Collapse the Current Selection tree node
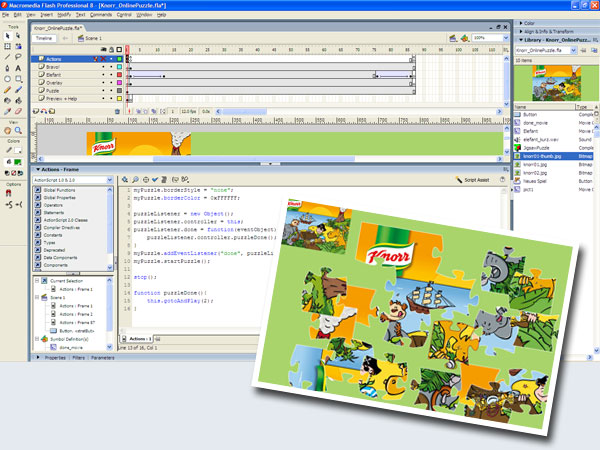 pyautogui.click(x=37, y=281)
